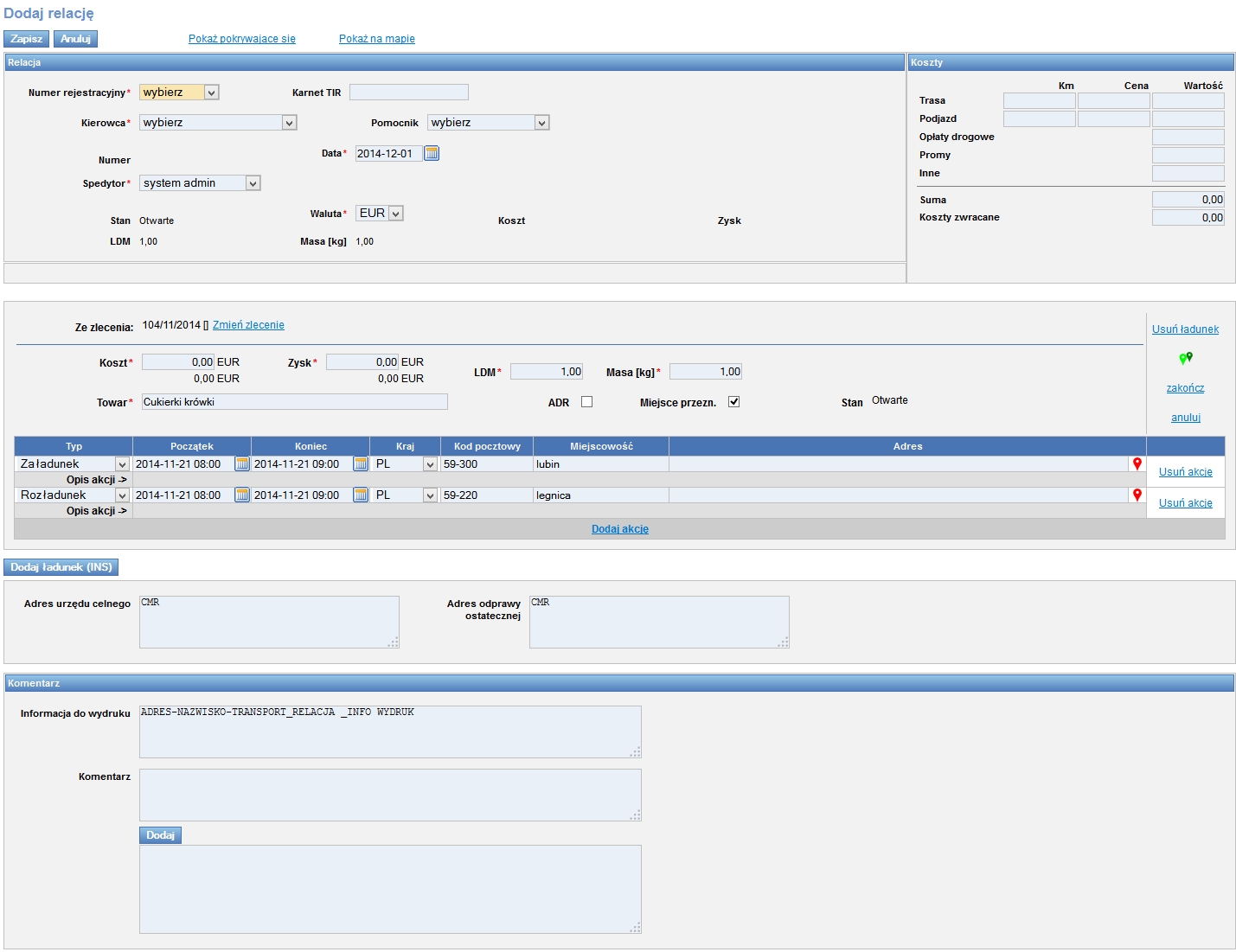Viewport: 1236px width, 952px height.
Task: Click the Miejscowość field legnica
Action: pos(601,495)
